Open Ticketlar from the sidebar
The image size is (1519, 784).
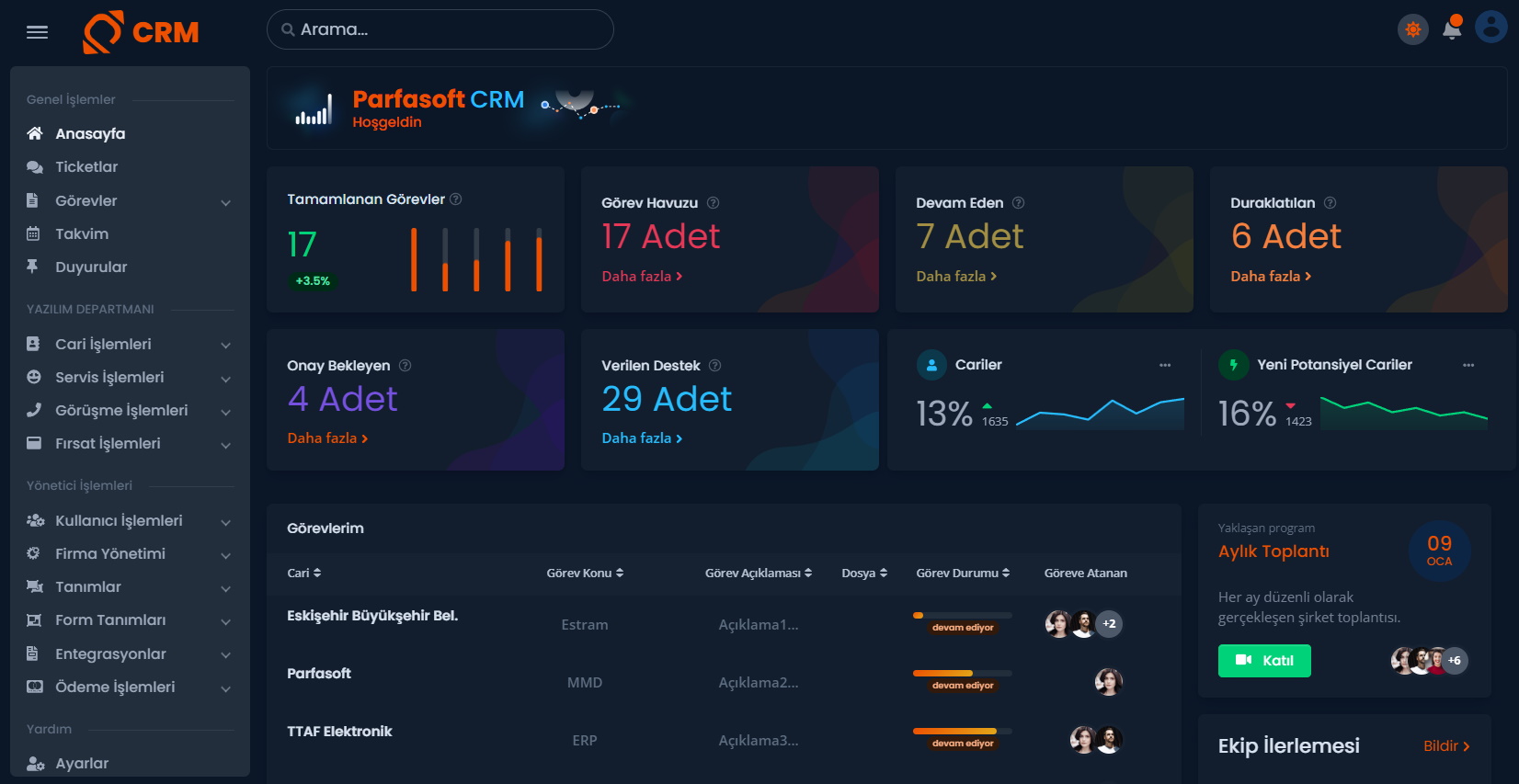[x=86, y=166]
